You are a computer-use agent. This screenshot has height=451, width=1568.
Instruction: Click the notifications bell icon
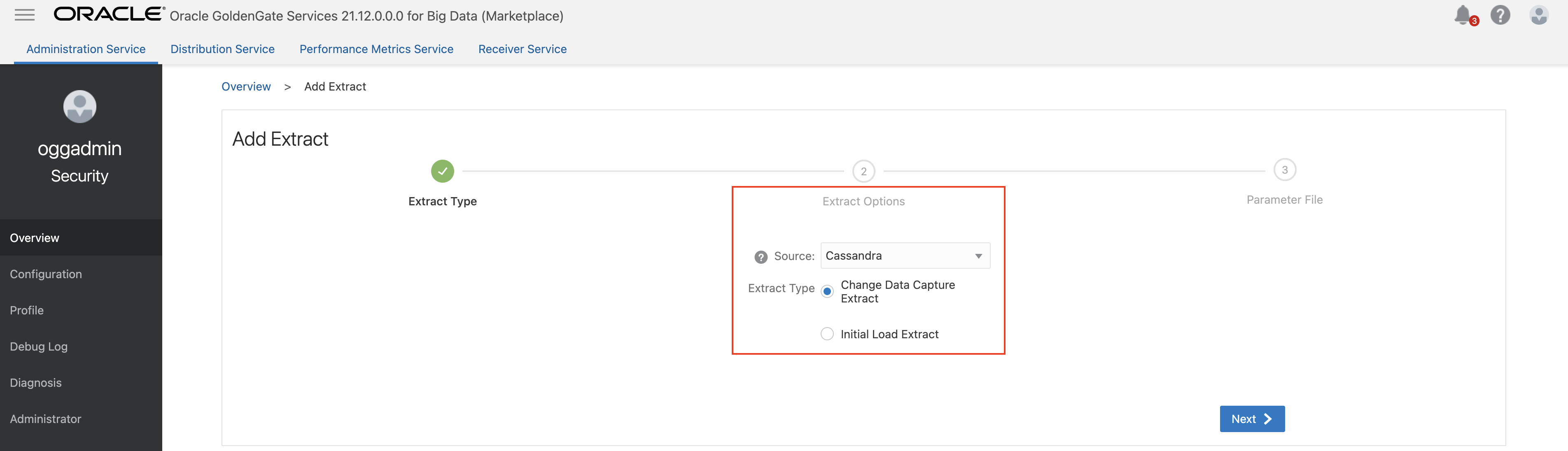click(1462, 14)
